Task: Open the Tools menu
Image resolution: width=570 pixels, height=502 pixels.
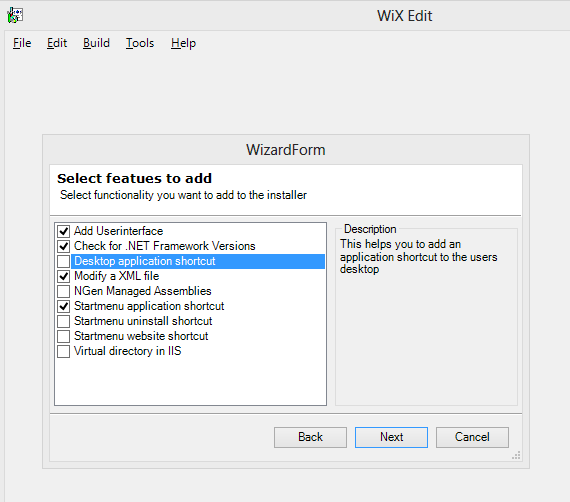Action: tap(140, 43)
